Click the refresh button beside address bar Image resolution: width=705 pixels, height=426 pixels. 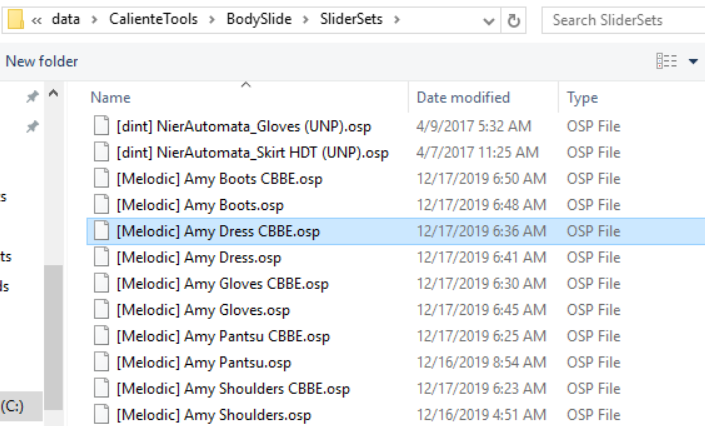coord(513,20)
